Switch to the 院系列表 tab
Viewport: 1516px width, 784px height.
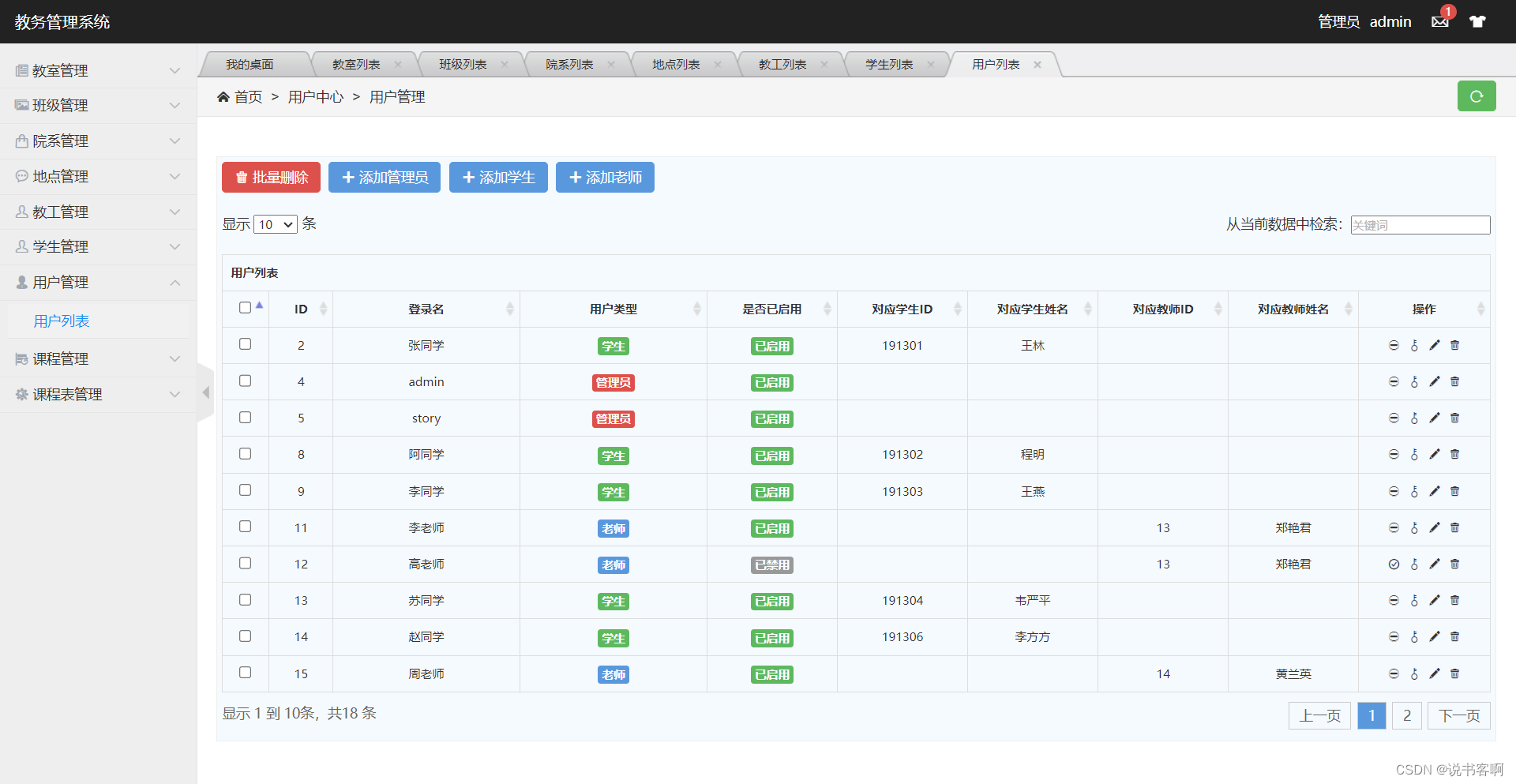(569, 64)
